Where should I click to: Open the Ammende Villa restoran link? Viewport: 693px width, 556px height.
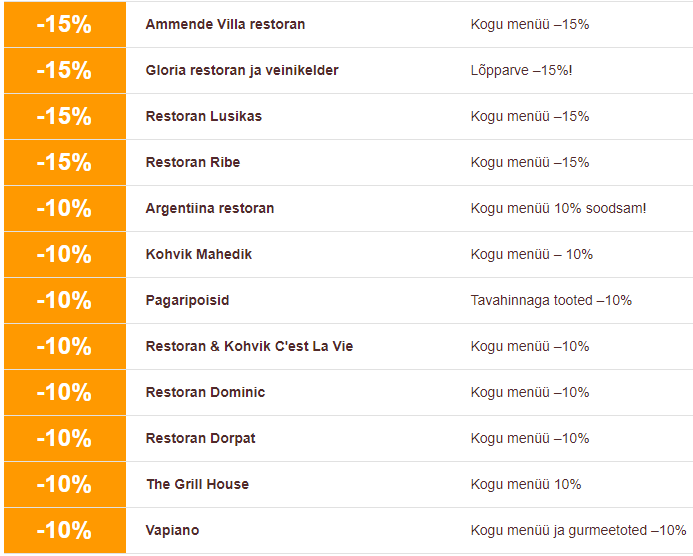coord(225,24)
